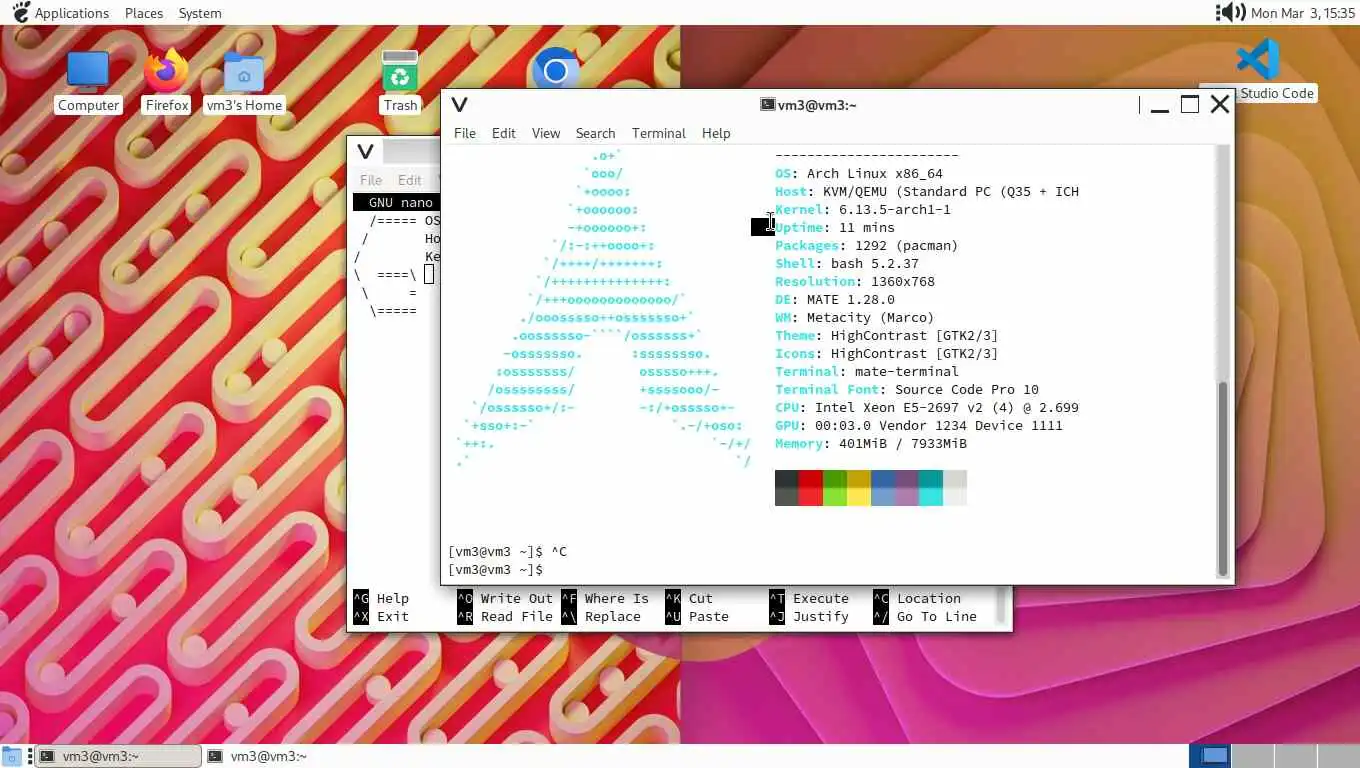Image resolution: width=1360 pixels, height=768 pixels.
Task: Click the bright cyan neofetch color block
Action: pyautogui.click(x=931, y=497)
